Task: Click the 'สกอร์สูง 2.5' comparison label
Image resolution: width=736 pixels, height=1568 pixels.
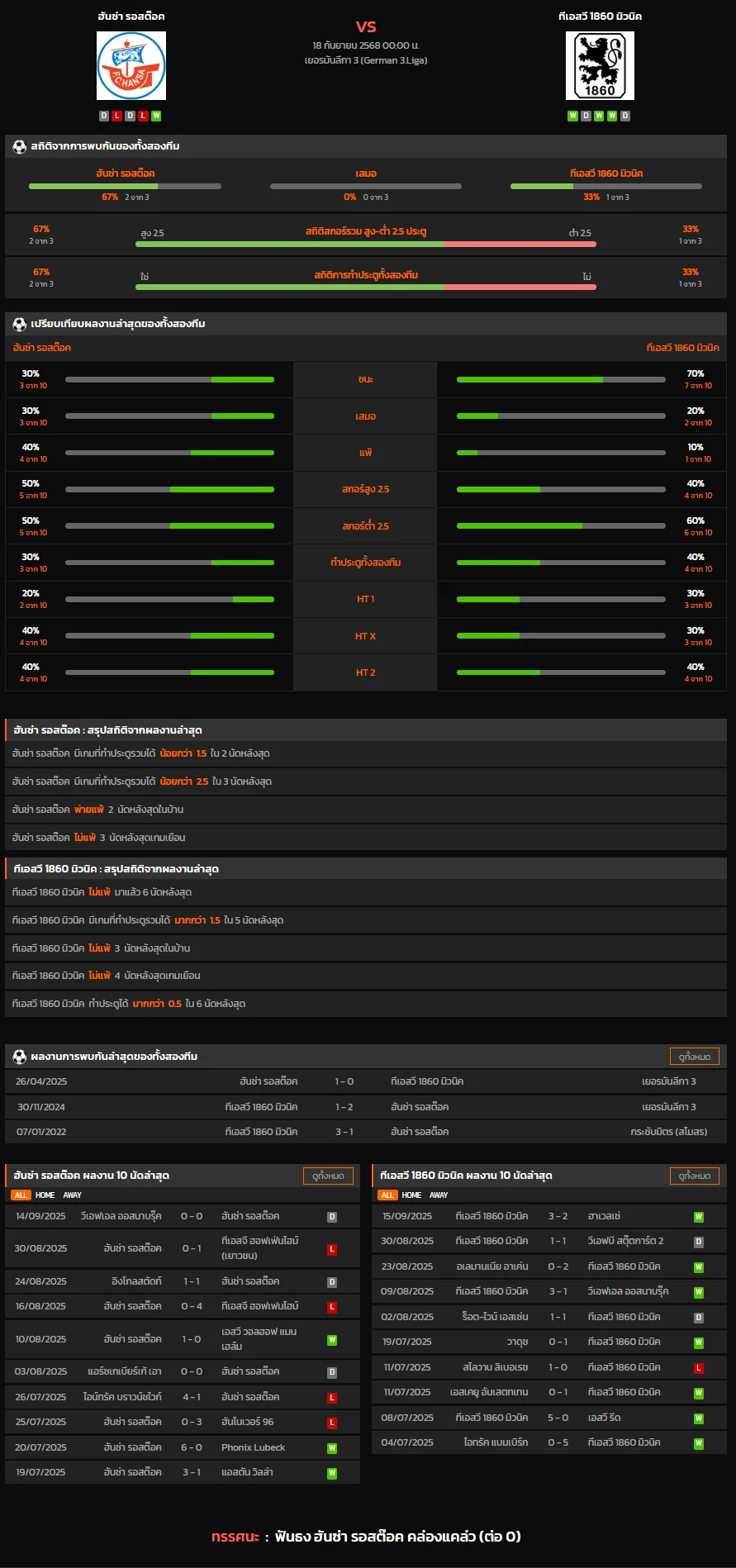Action: pyautogui.click(x=365, y=489)
